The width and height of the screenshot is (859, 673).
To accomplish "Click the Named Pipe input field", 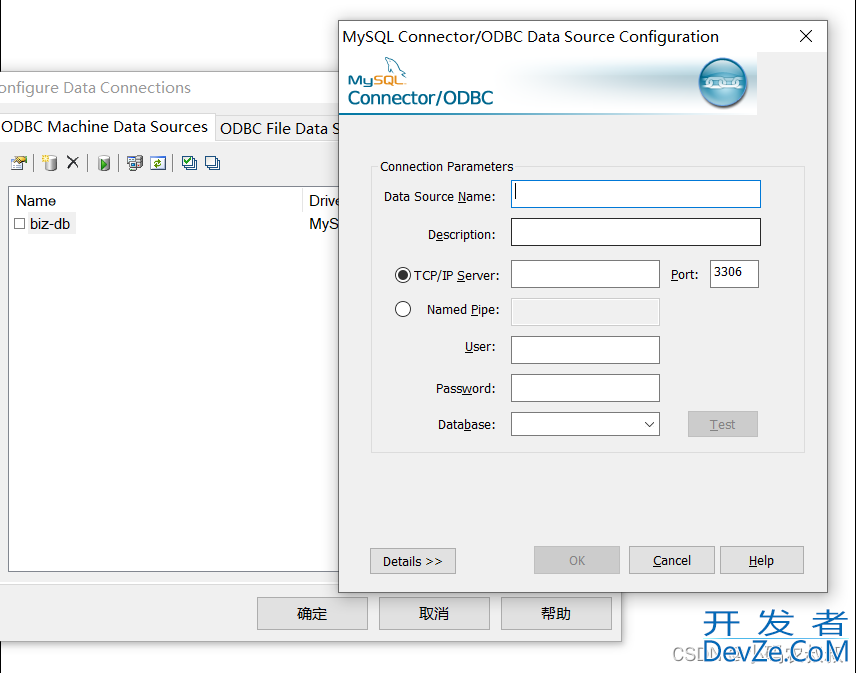I will [585, 312].
